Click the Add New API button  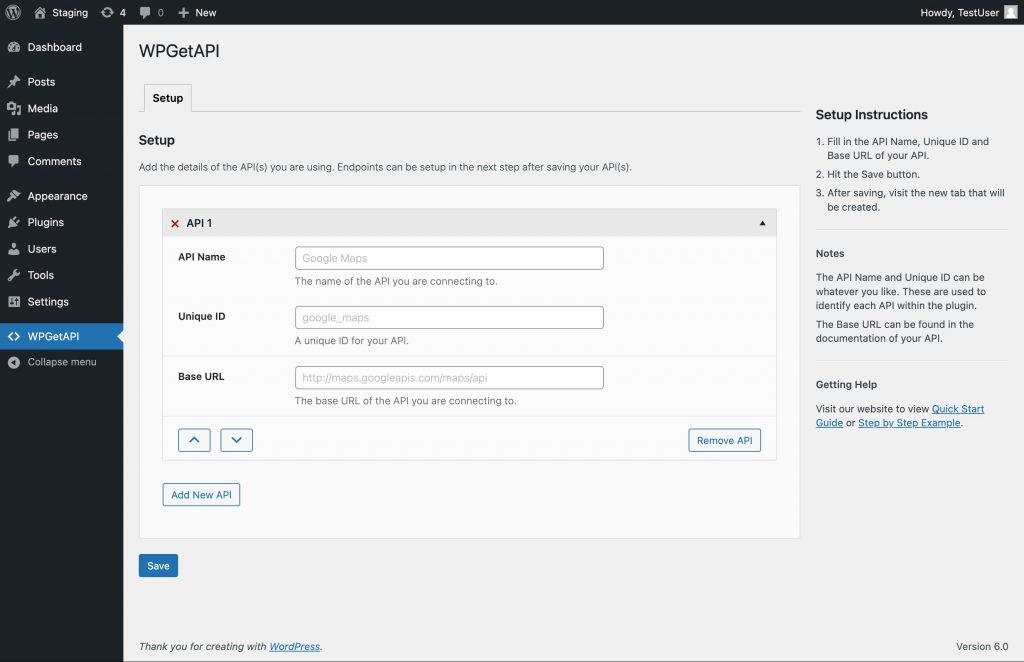[x=201, y=495]
